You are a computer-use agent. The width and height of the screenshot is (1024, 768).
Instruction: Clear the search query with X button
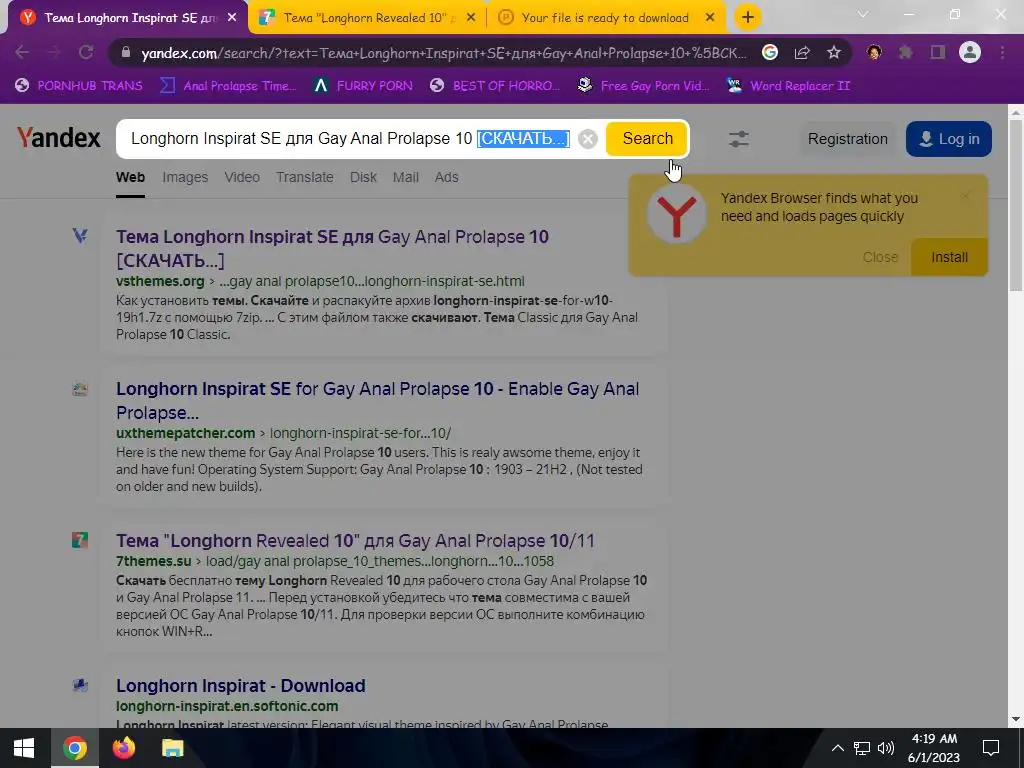tap(588, 139)
